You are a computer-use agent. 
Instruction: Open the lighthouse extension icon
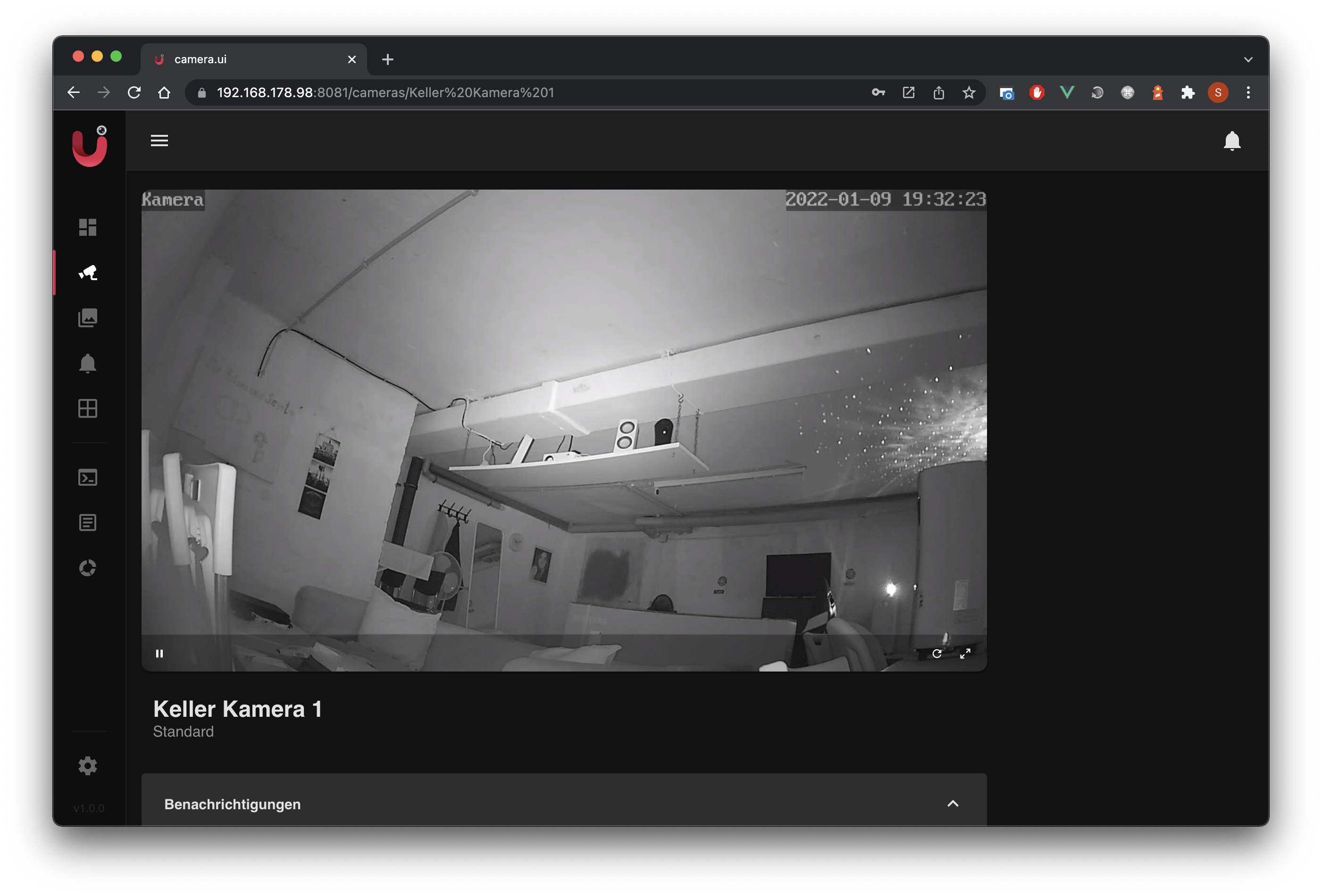1158,93
